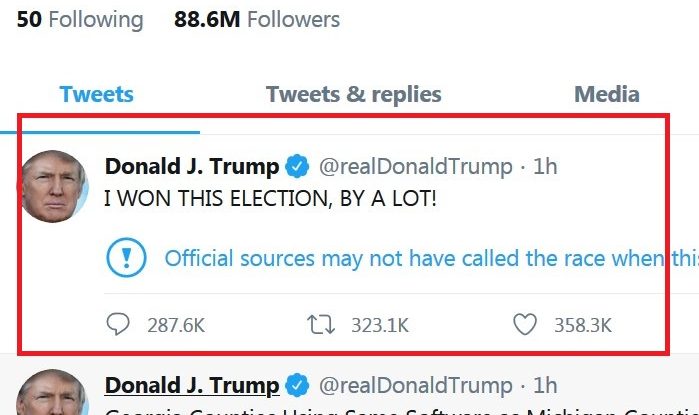Retweet the tweet with 323.1K retweets
The width and height of the screenshot is (699, 415).
[322, 324]
